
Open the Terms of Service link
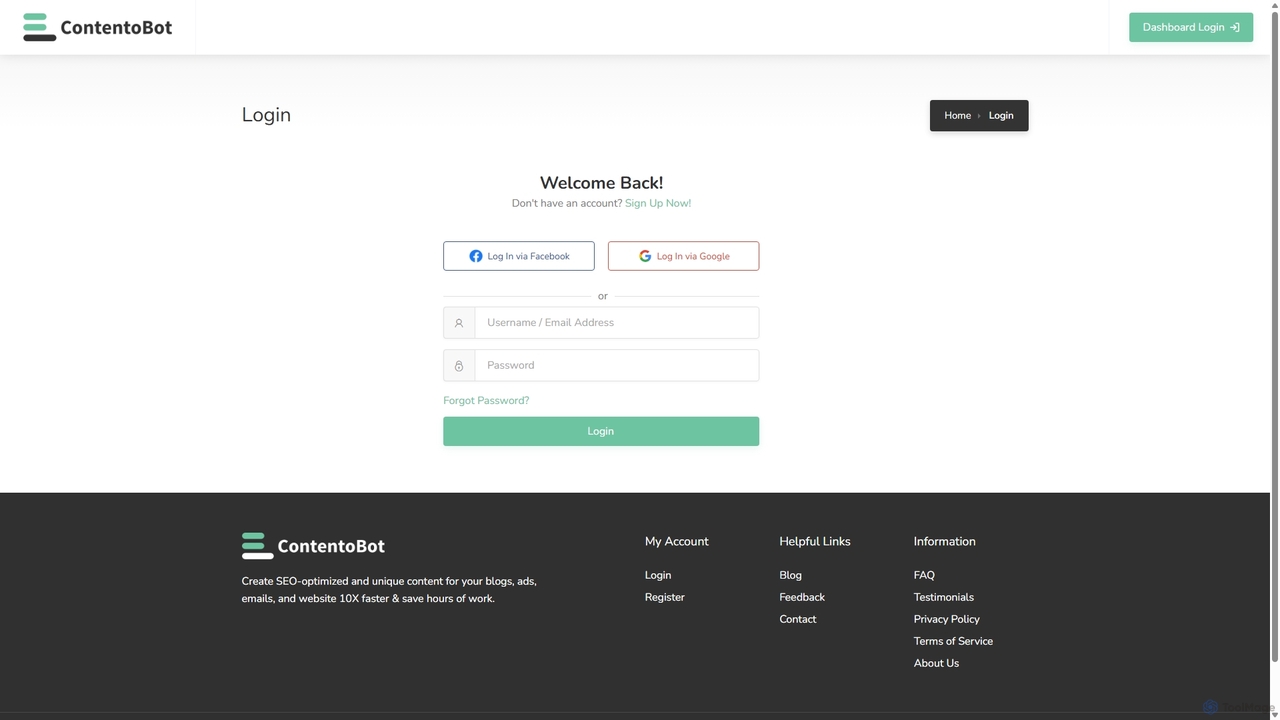click(x=953, y=641)
